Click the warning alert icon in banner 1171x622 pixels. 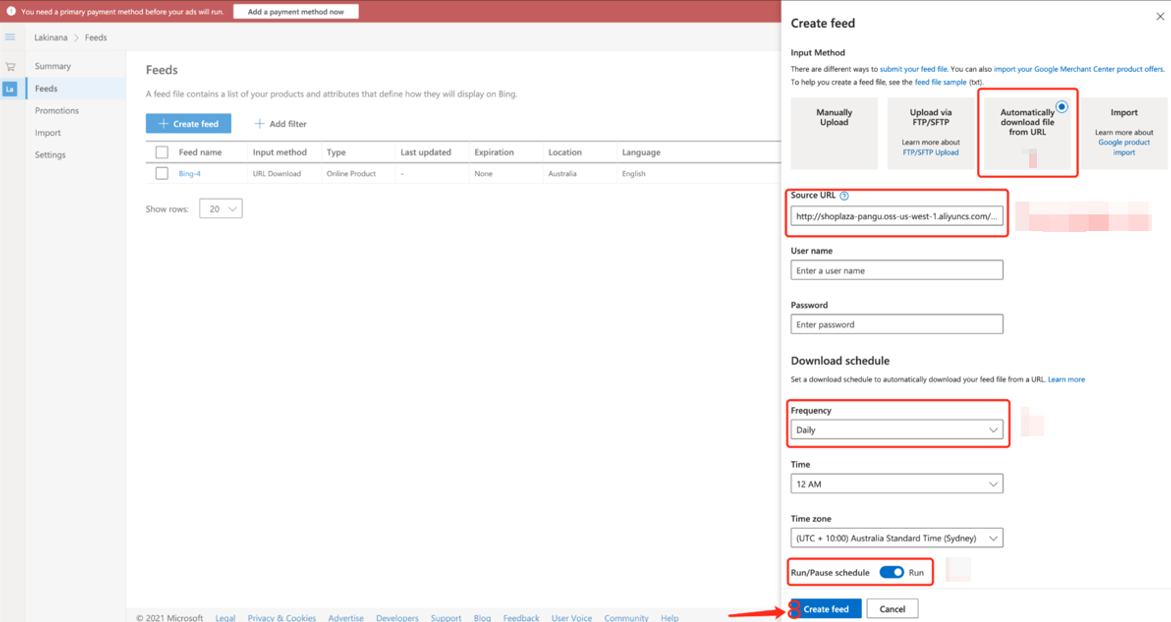click(10, 11)
